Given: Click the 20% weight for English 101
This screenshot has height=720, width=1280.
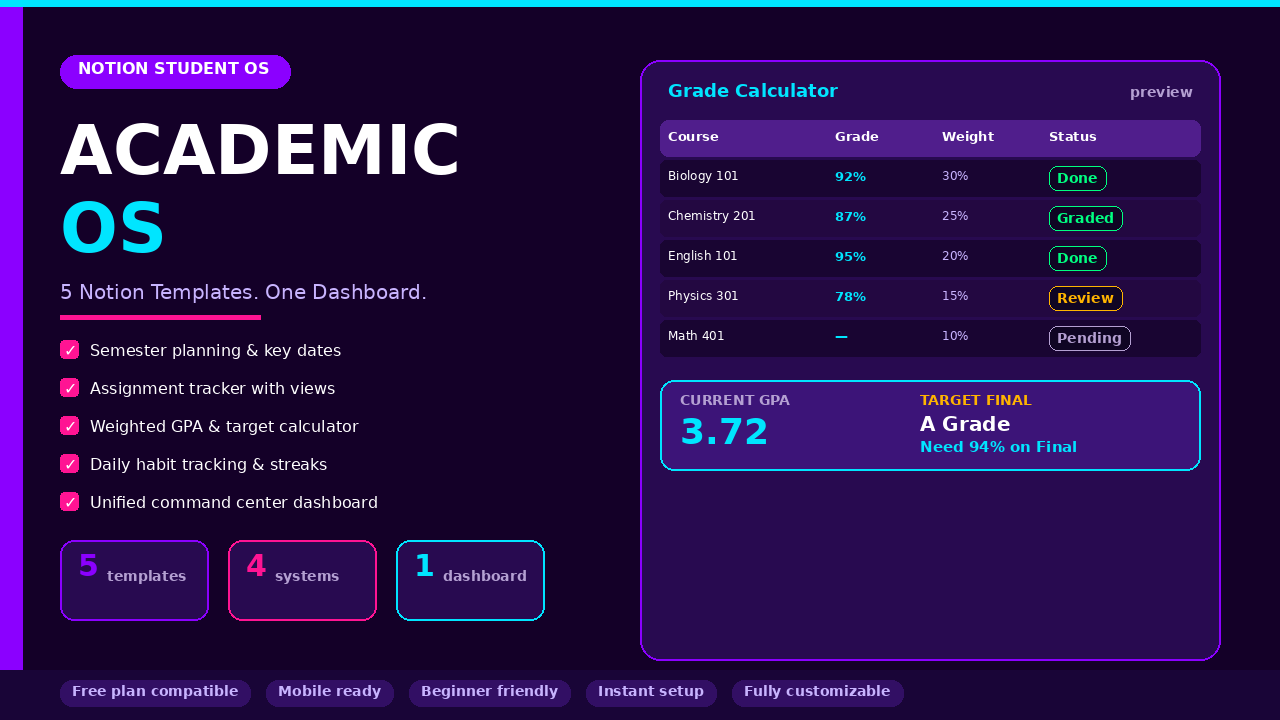Looking at the screenshot, I should pyautogui.click(x=955, y=256).
